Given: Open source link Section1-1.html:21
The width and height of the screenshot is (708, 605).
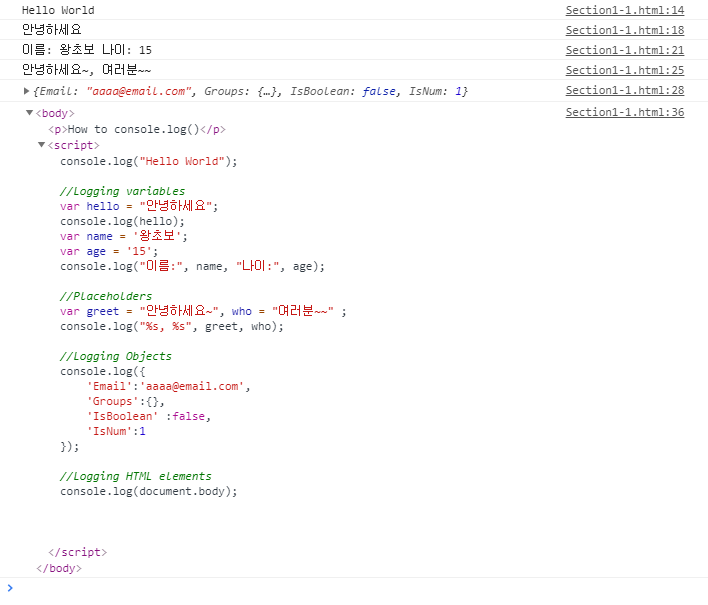Looking at the screenshot, I should [624, 50].
